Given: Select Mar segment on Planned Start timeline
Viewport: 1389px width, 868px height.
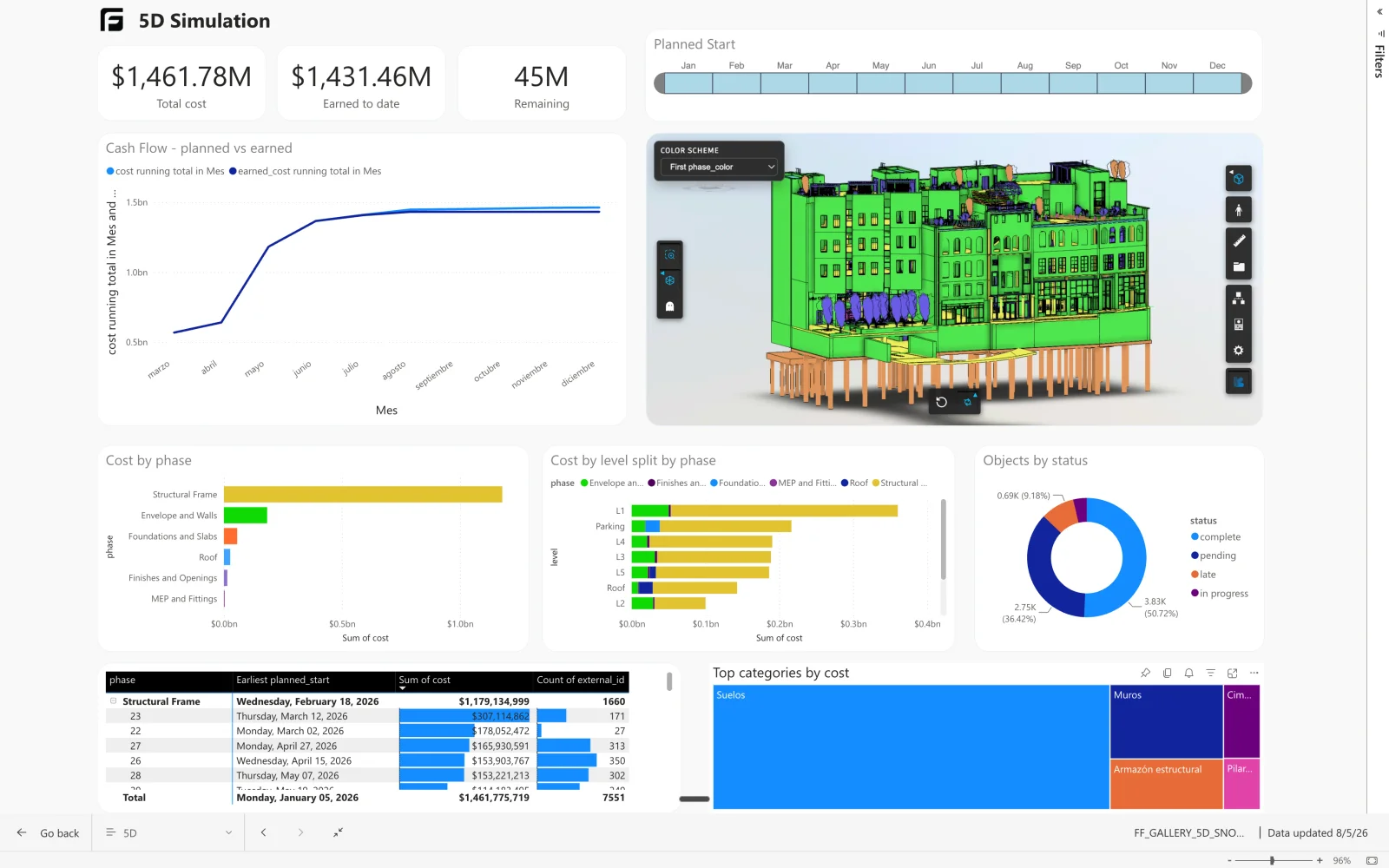Looking at the screenshot, I should coord(784,83).
